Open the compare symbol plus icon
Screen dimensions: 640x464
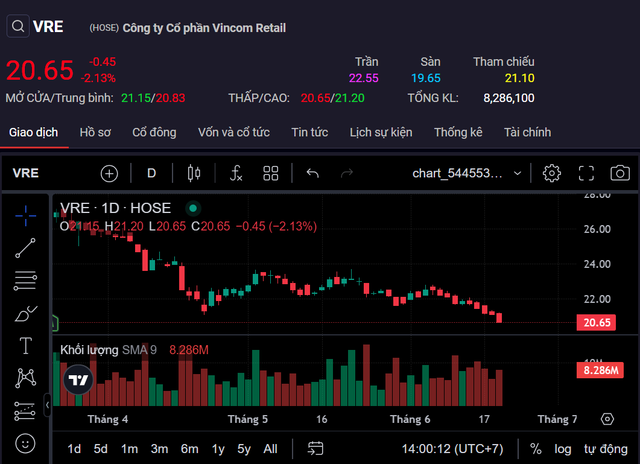[x=109, y=173]
